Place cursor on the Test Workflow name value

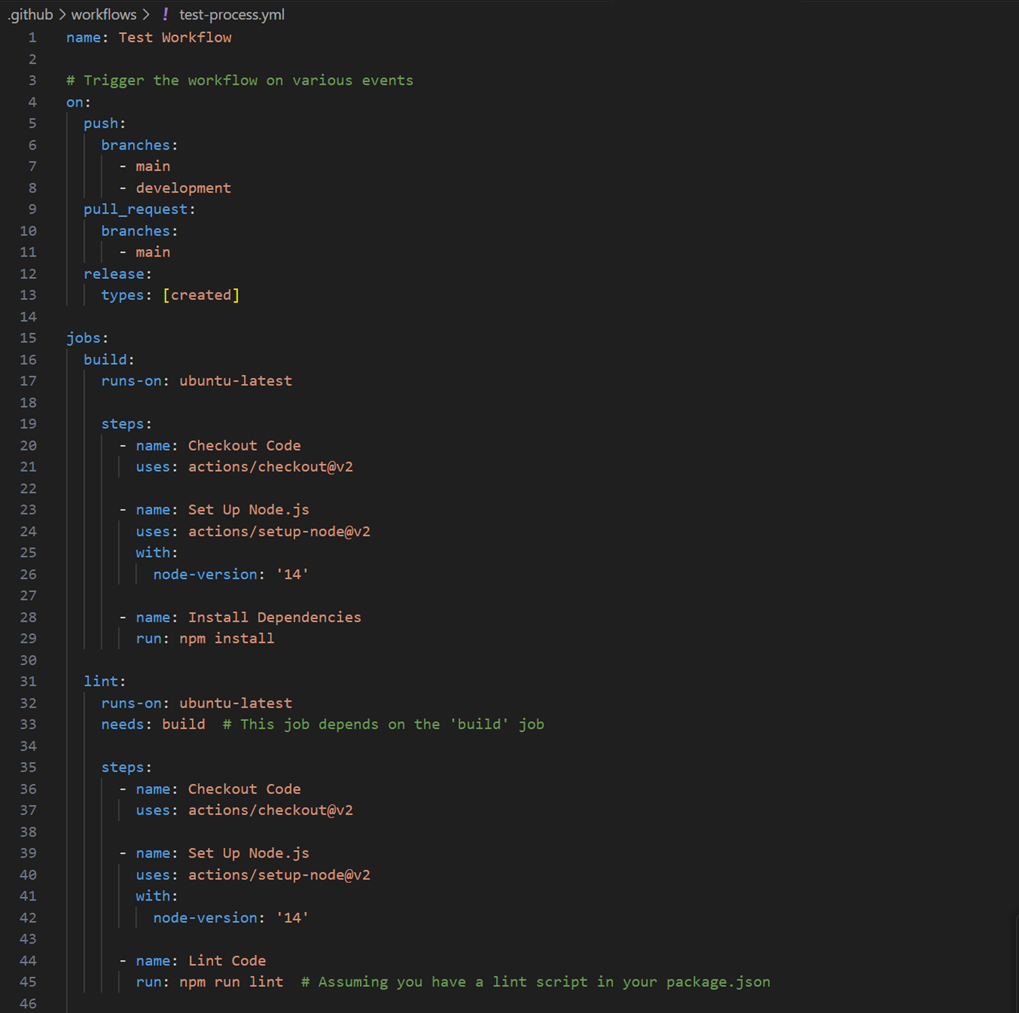174,36
